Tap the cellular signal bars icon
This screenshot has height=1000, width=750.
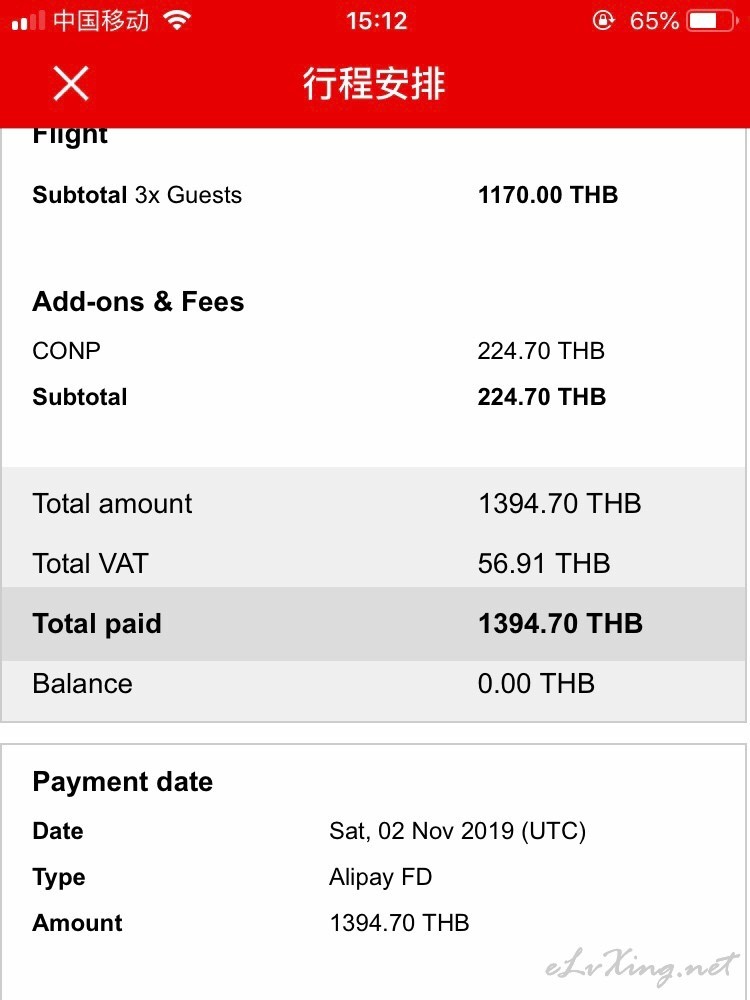coord(29,21)
